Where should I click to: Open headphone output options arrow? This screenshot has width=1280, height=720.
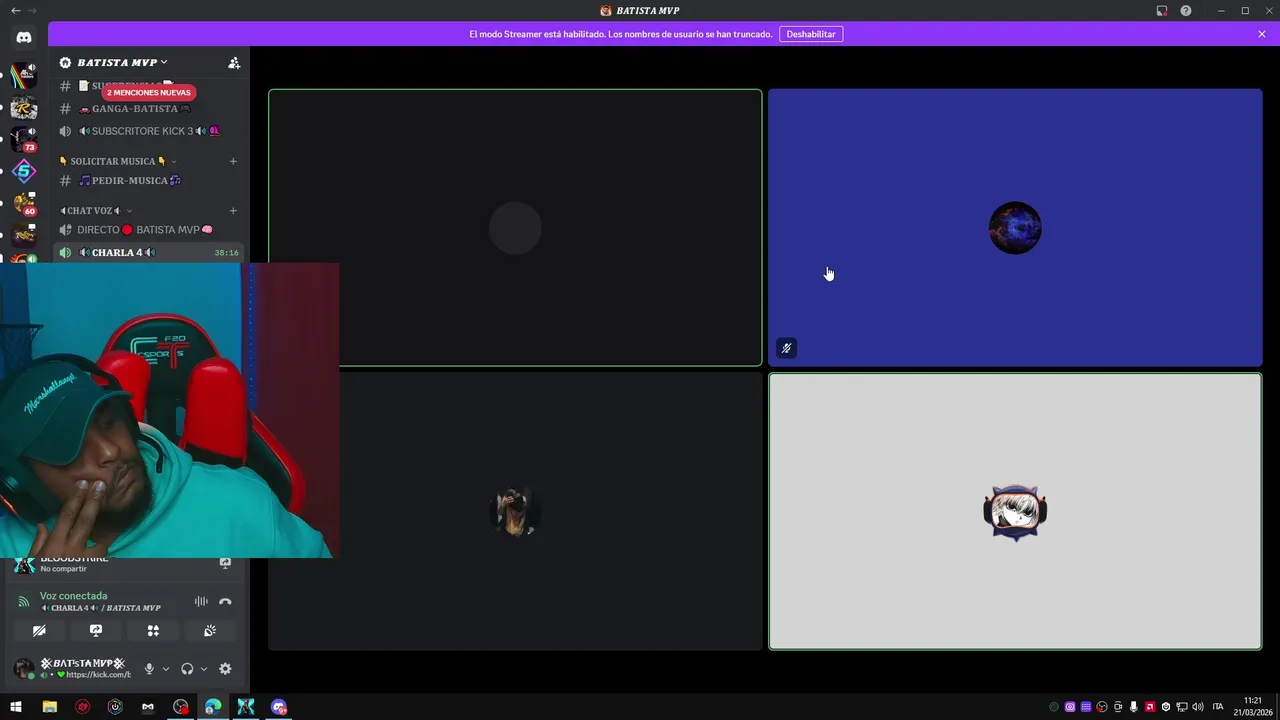[204, 669]
